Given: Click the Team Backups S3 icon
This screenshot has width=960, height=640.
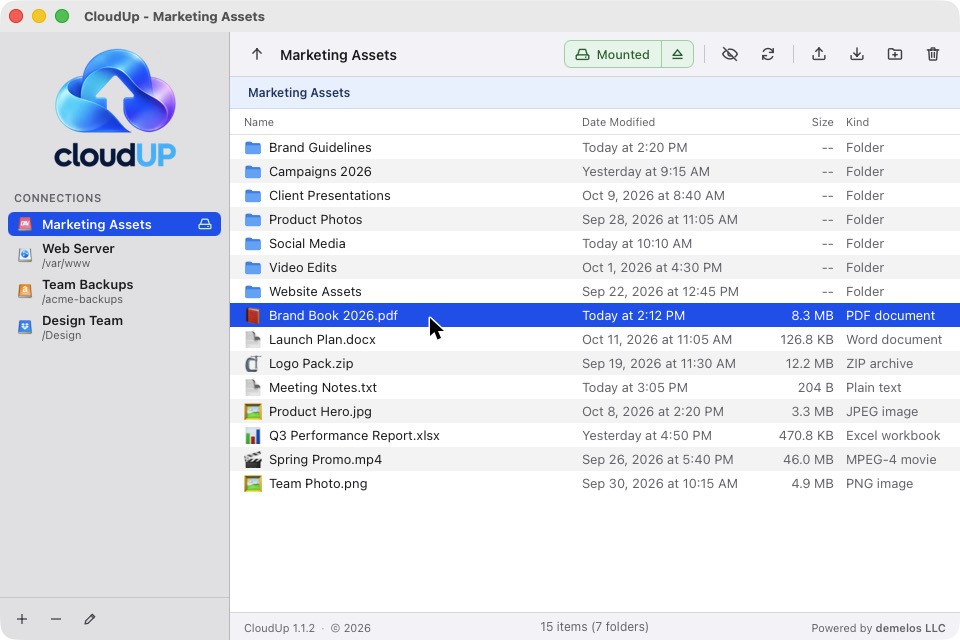Looking at the screenshot, I should coord(25,291).
